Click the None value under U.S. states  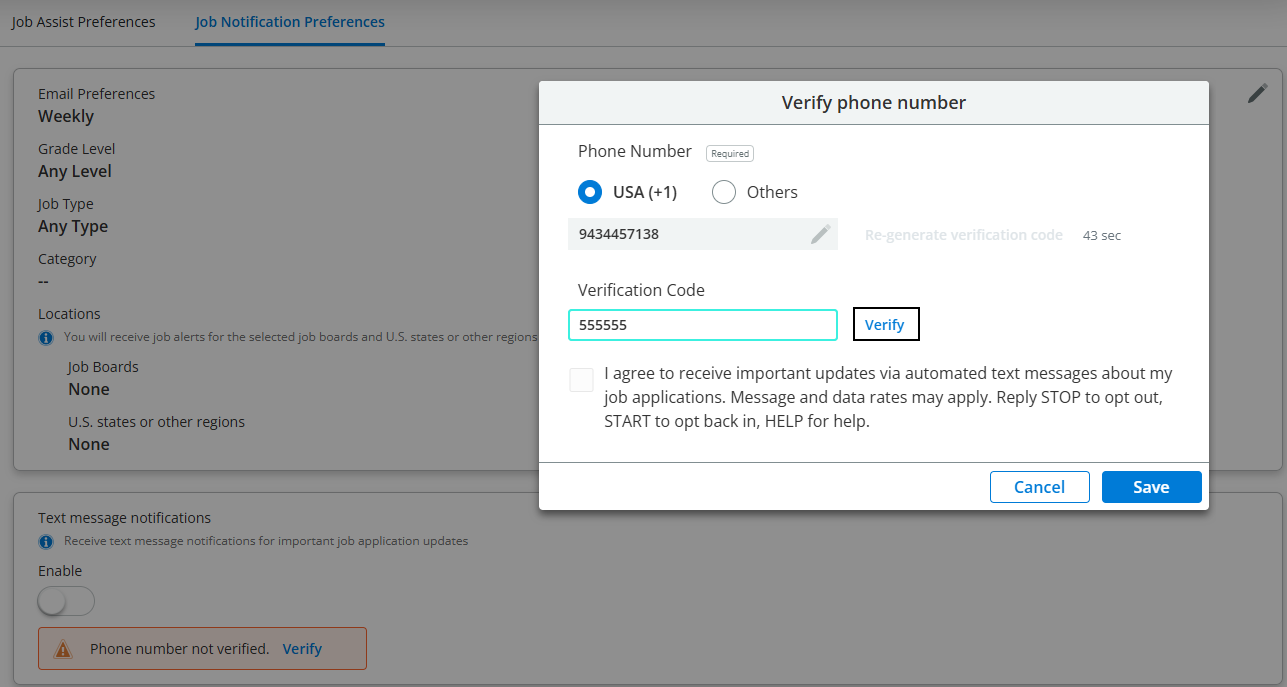coord(89,444)
